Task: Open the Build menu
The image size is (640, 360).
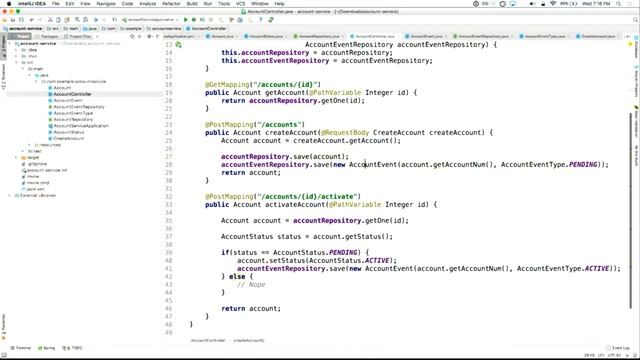Action: tap(192, 4)
